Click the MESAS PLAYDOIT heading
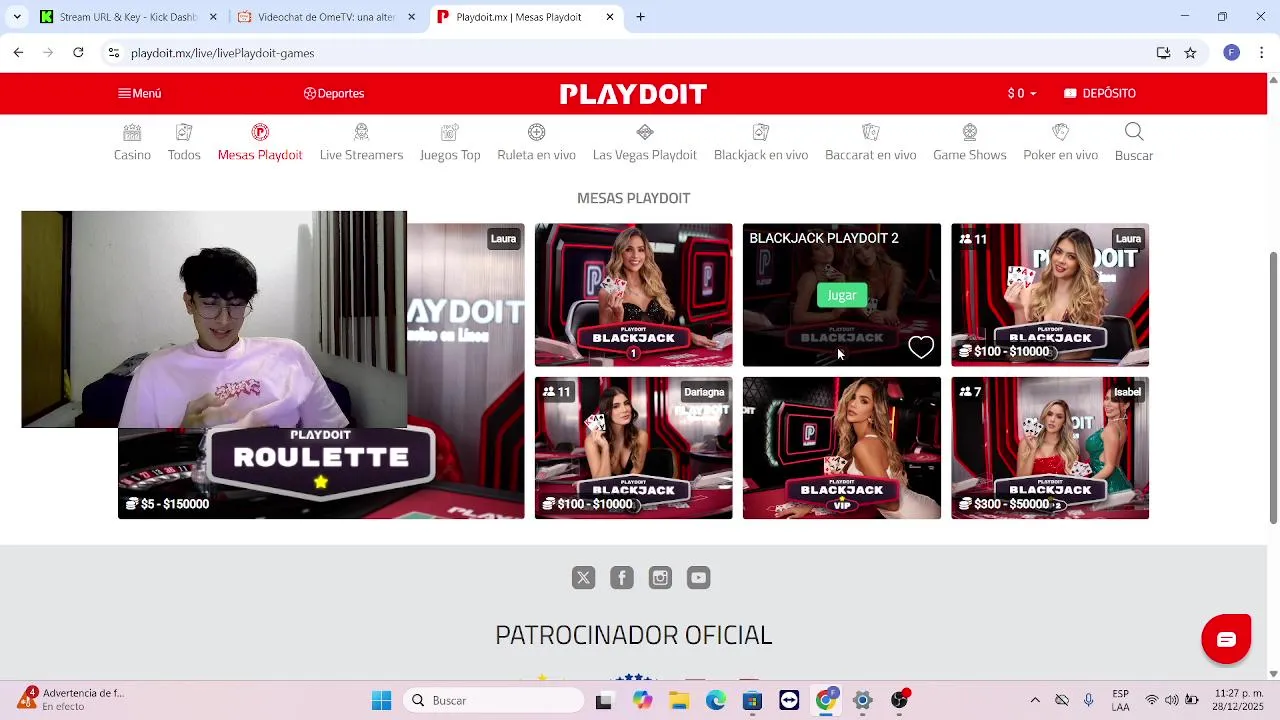Screen dimensions: 1280x720 (x=633, y=198)
